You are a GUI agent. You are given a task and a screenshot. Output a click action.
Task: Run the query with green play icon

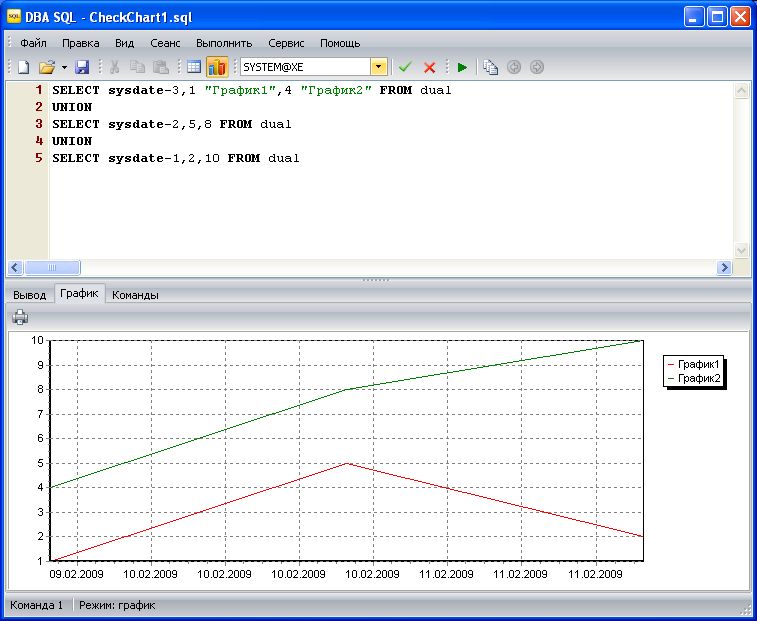point(462,67)
